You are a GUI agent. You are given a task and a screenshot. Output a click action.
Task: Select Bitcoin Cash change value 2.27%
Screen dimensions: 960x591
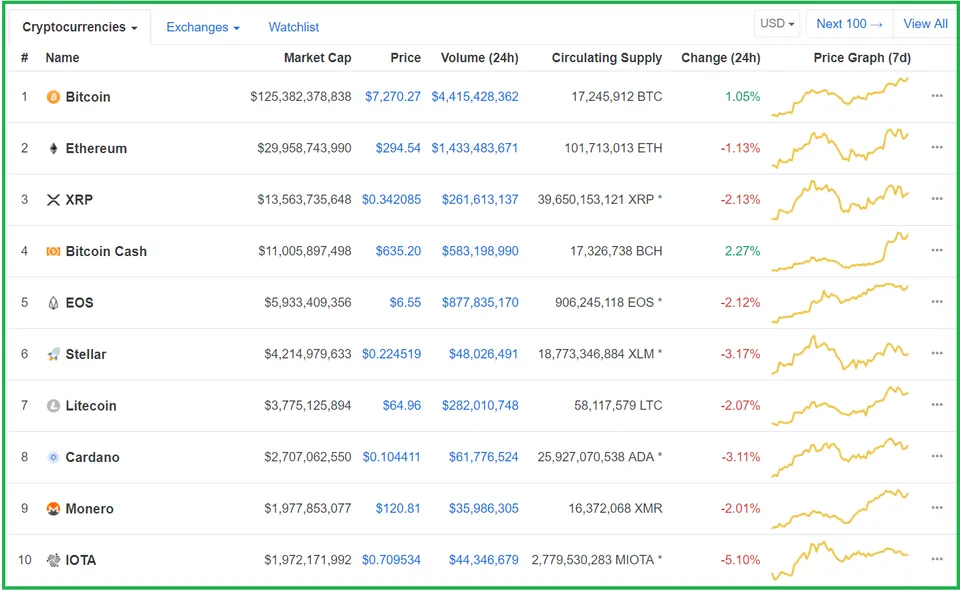[742, 250]
